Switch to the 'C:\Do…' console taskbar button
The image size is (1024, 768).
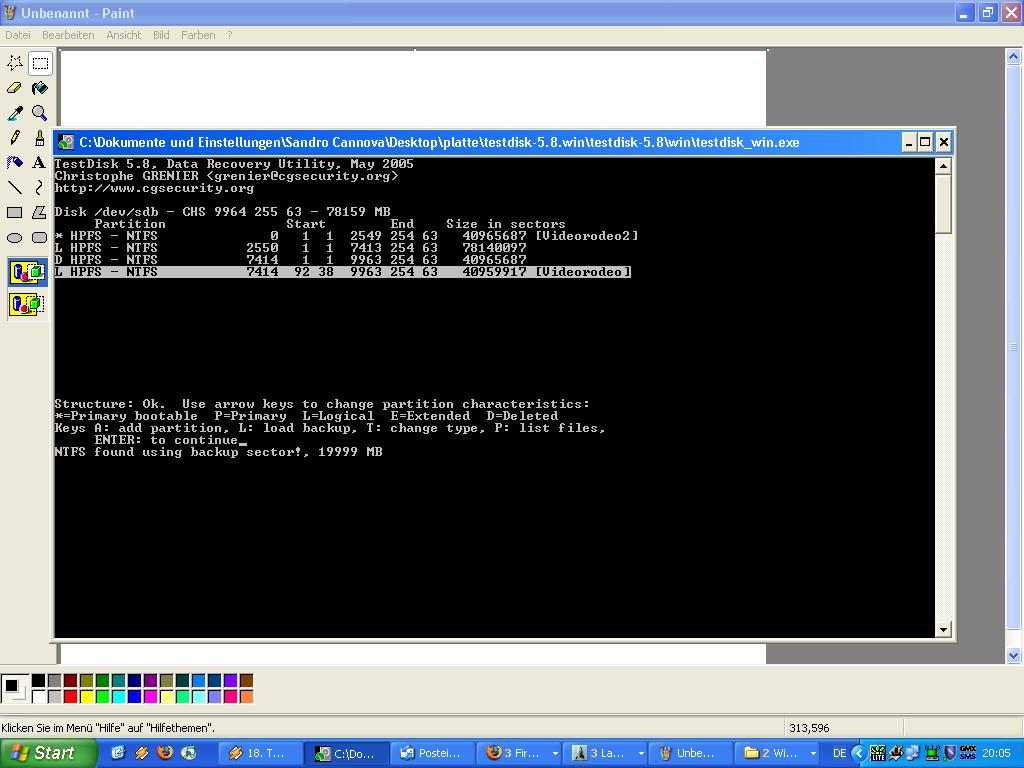(x=346, y=754)
